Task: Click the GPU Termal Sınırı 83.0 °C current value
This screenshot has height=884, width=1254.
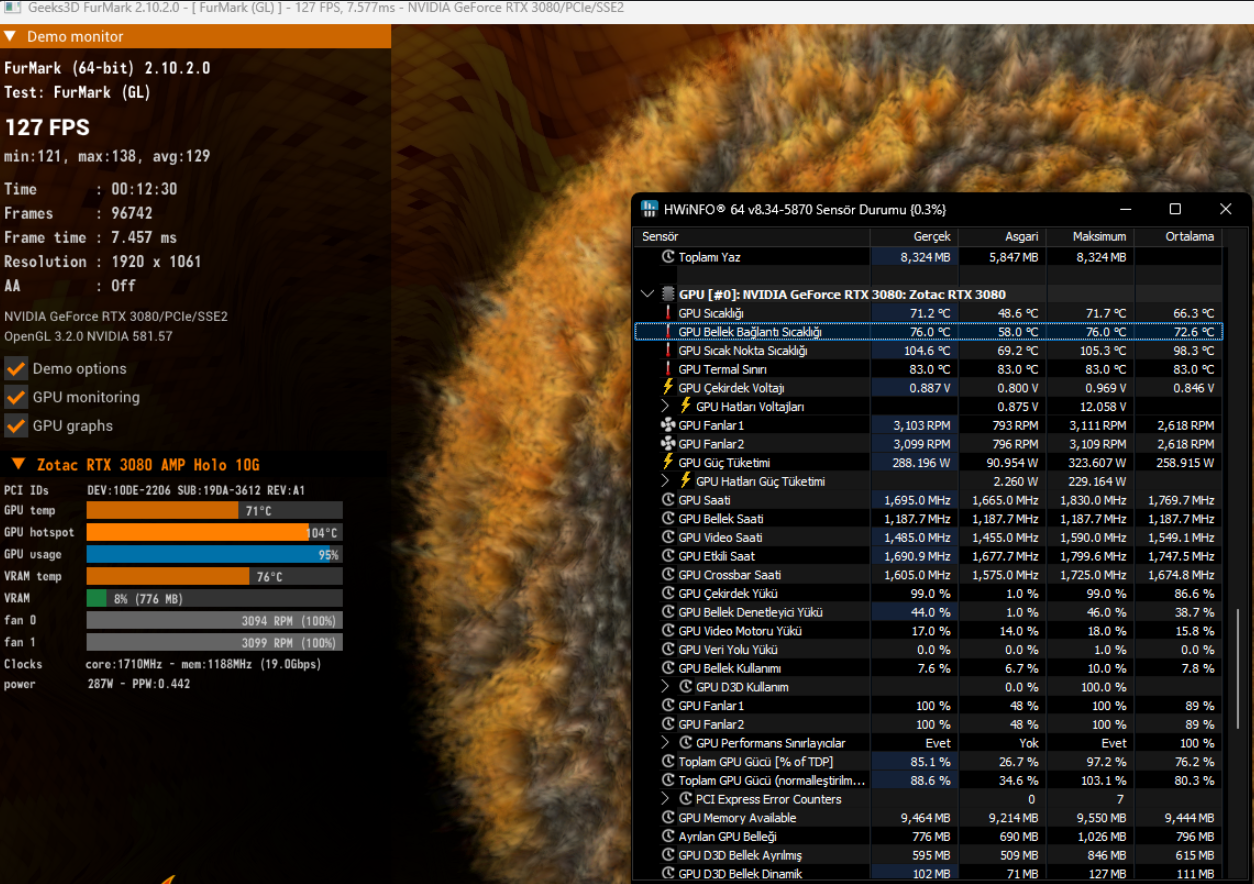Action: (929, 369)
